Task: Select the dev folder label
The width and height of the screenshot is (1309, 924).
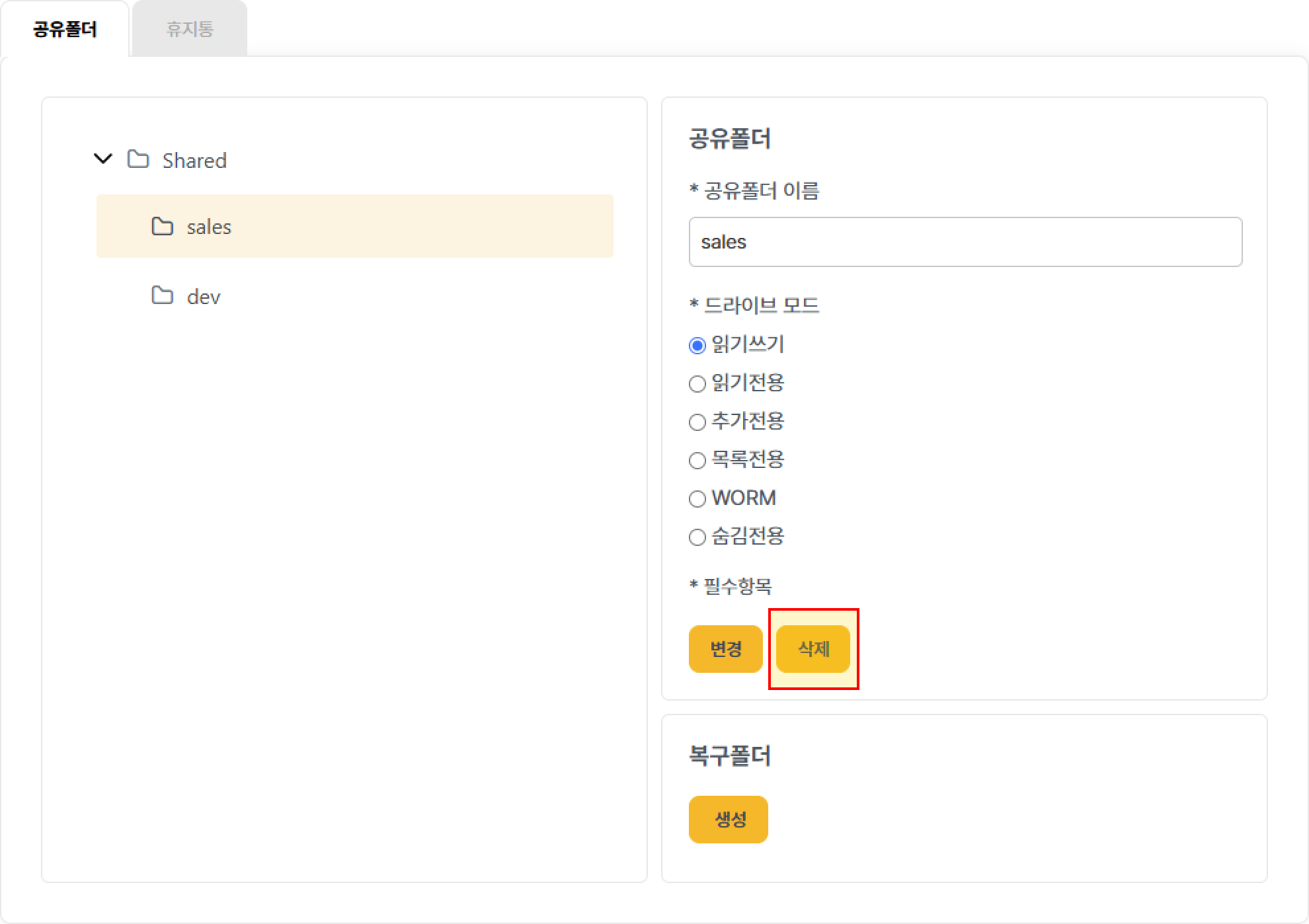Action: click(x=204, y=297)
